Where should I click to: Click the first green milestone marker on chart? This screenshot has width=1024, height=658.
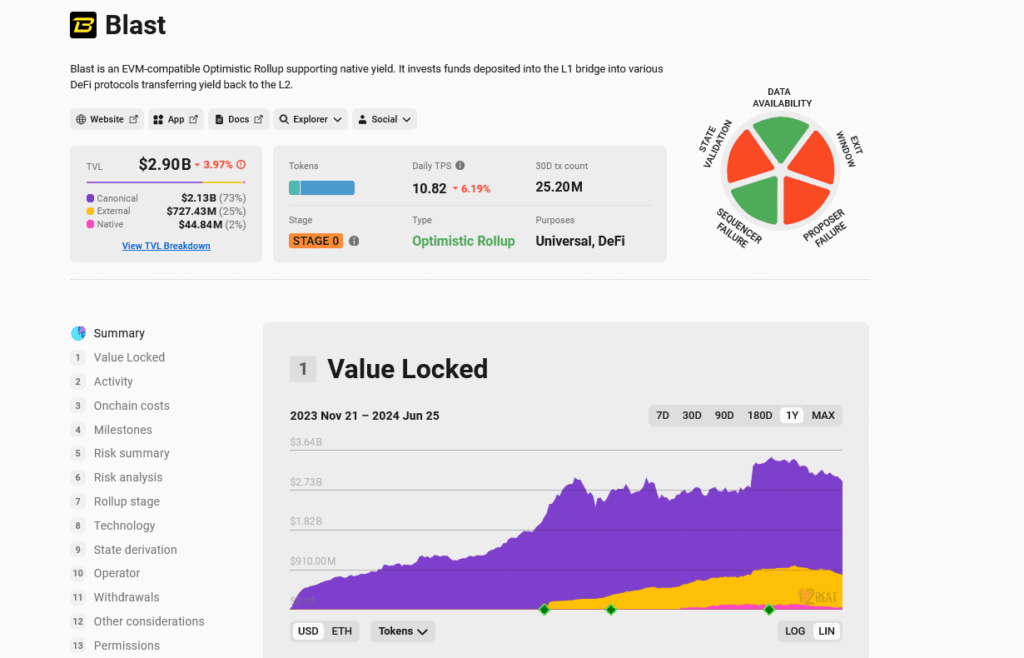click(x=544, y=609)
